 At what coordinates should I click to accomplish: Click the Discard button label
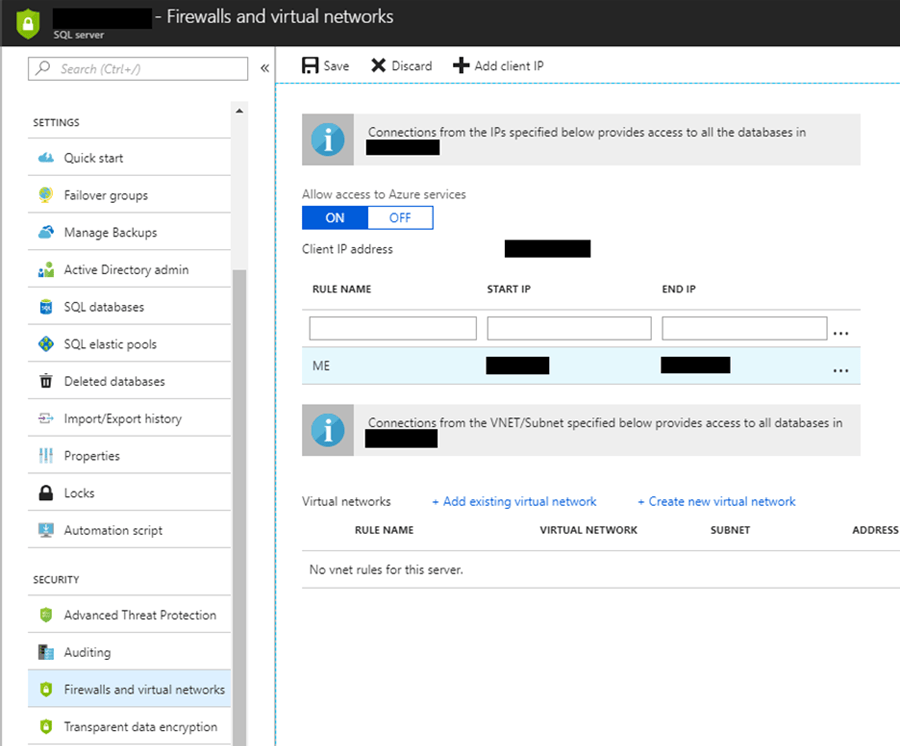(x=412, y=66)
